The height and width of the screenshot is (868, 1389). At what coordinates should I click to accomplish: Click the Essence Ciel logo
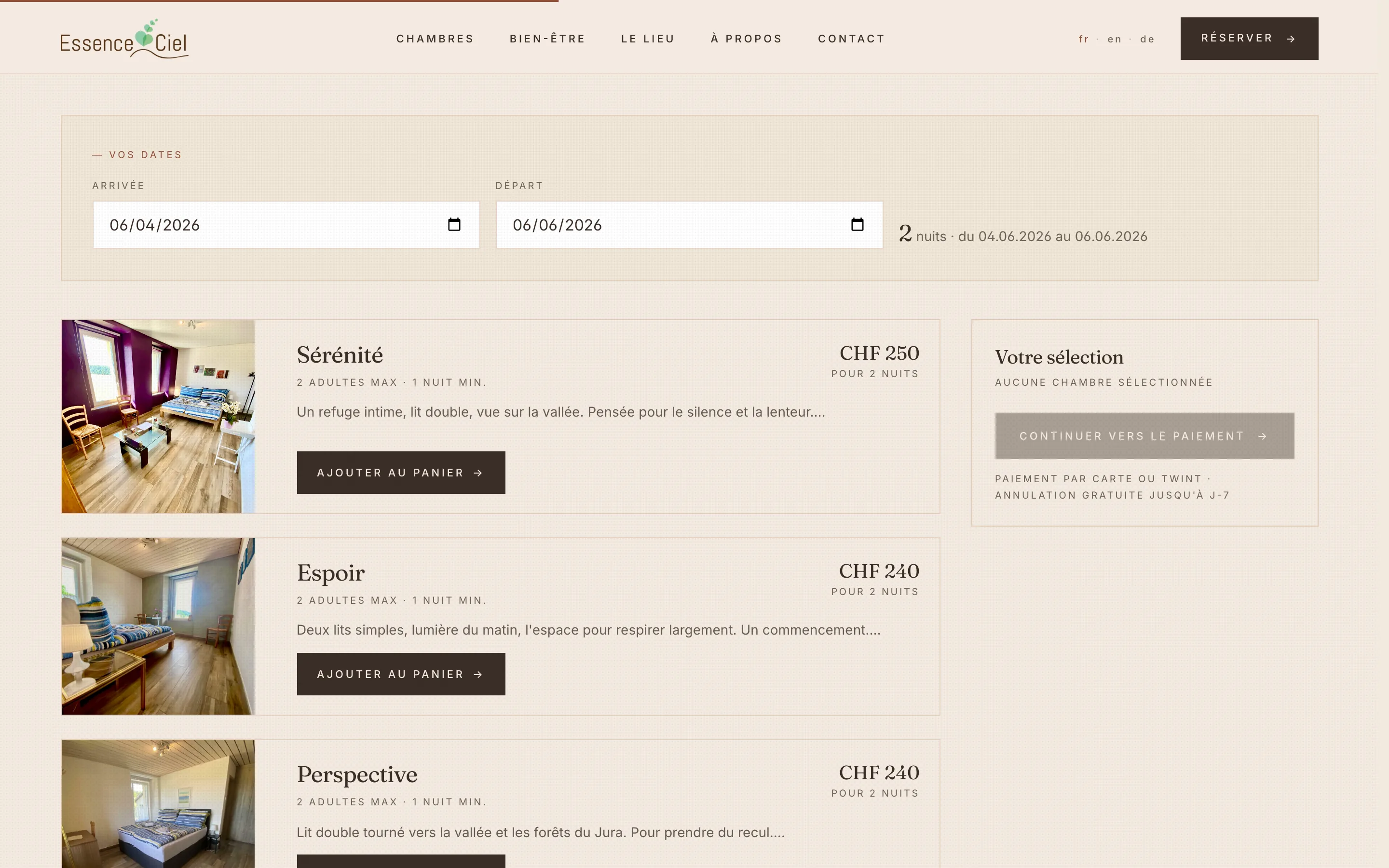124,39
